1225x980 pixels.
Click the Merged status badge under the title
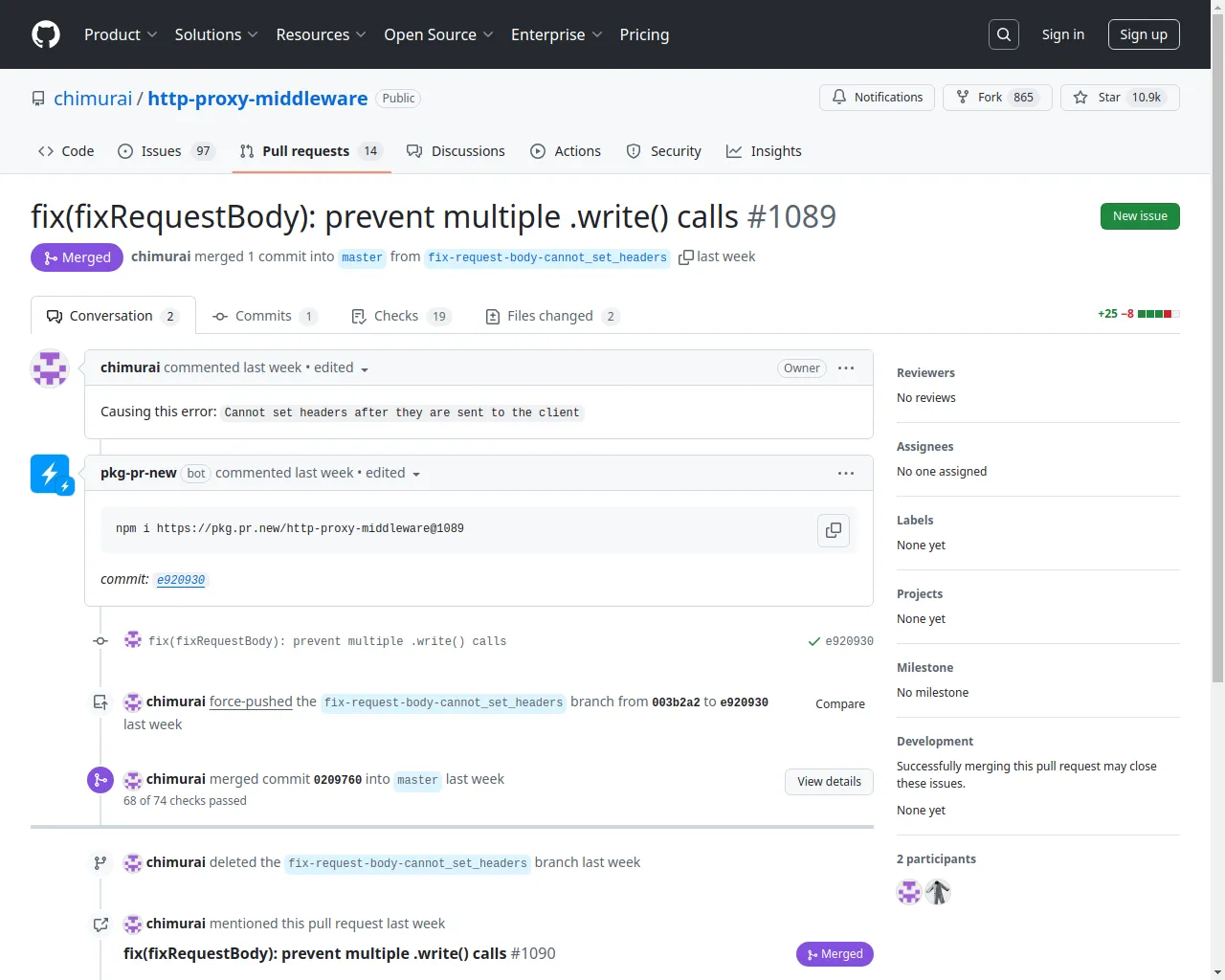77,257
